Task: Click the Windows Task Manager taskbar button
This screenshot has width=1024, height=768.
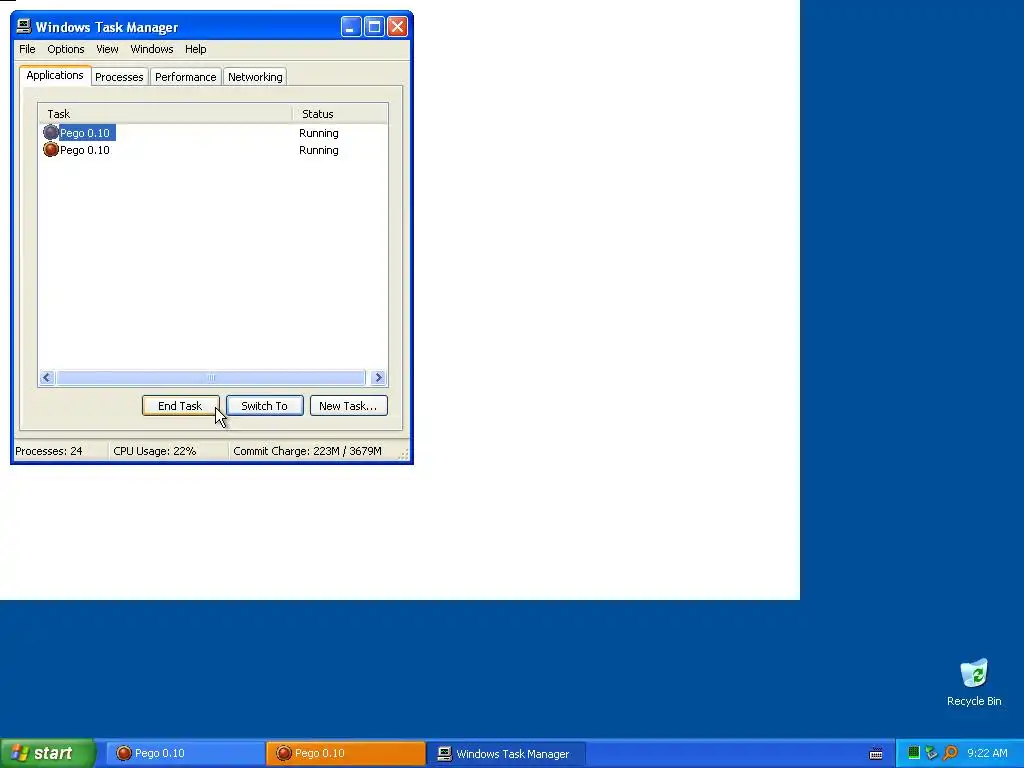Action: click(506, 754)
